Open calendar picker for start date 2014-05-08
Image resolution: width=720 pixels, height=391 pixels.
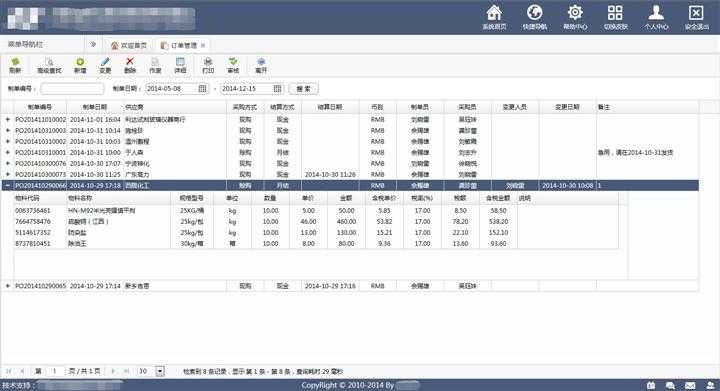coord(202,89)
